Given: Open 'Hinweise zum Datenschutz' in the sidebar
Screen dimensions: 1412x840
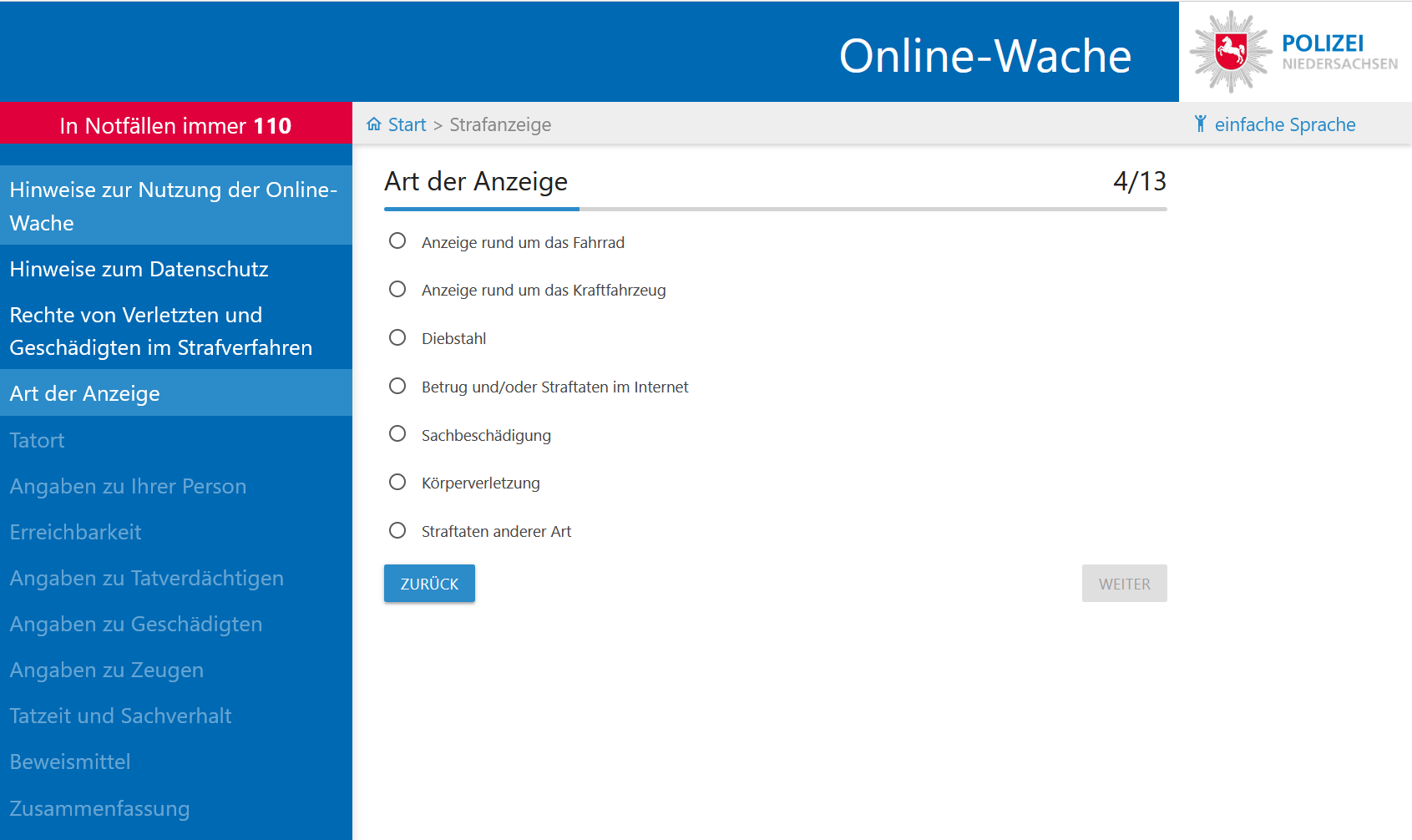Looking at the screenshot, I should [x=176, y=269].
